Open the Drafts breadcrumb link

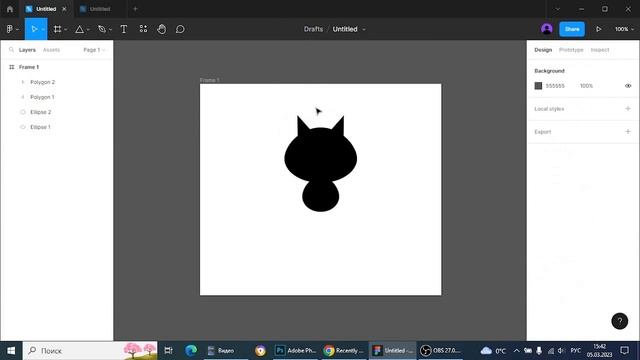pos(313,29)
